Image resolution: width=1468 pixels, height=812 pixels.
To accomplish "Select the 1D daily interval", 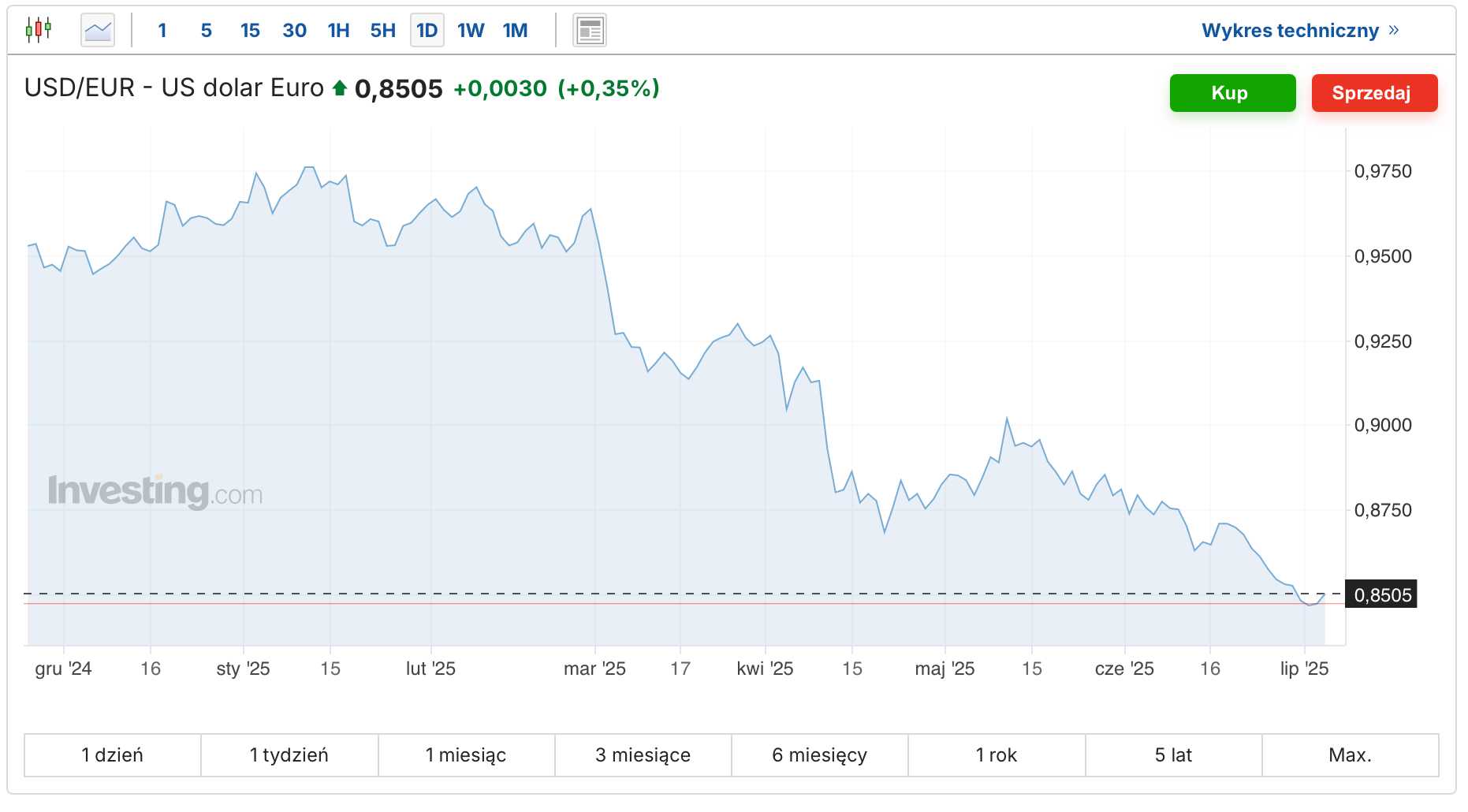I will pyautogui.click(x=427, y=31).
